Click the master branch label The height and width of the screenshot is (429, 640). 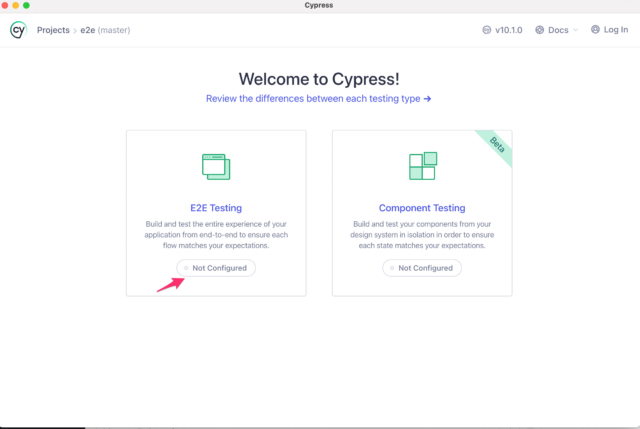[114, 30]
